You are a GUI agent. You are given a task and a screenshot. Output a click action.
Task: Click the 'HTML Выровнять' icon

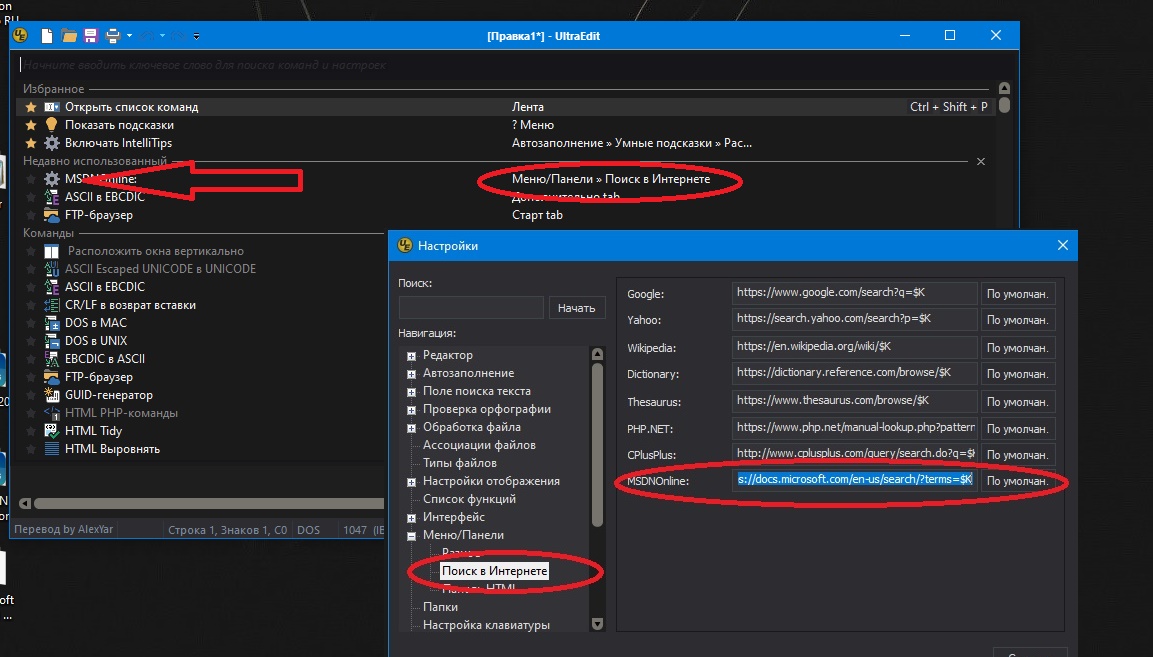pos(51,449)
